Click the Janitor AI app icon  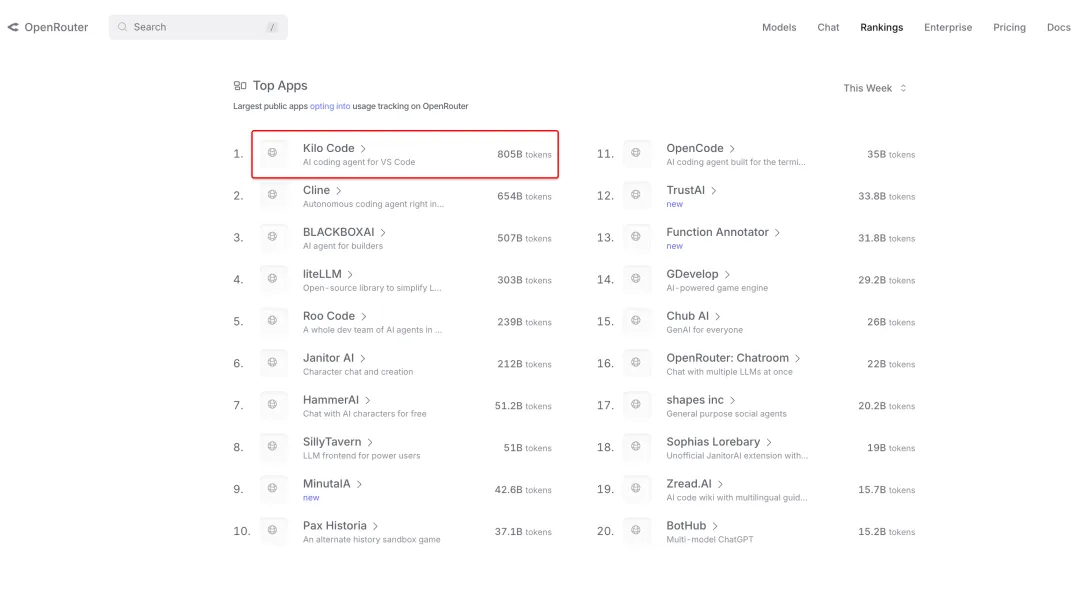click(273, 363)
